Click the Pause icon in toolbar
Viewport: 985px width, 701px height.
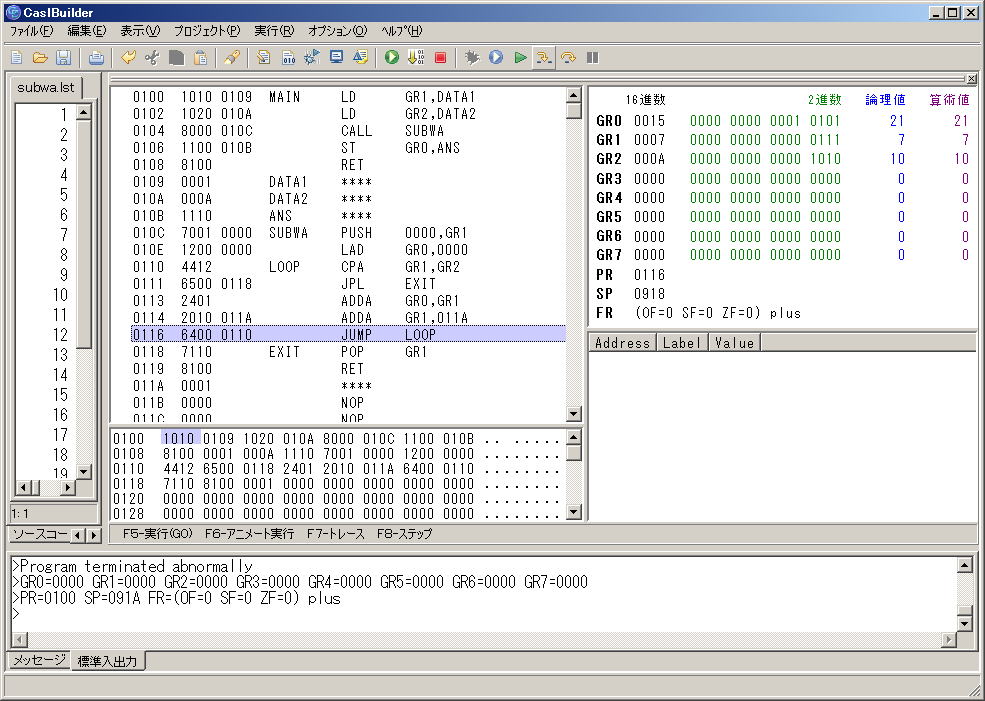pos(593,58)
